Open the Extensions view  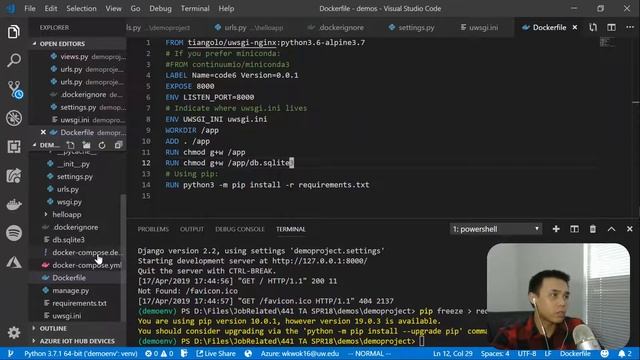click(x=13, y=147)
